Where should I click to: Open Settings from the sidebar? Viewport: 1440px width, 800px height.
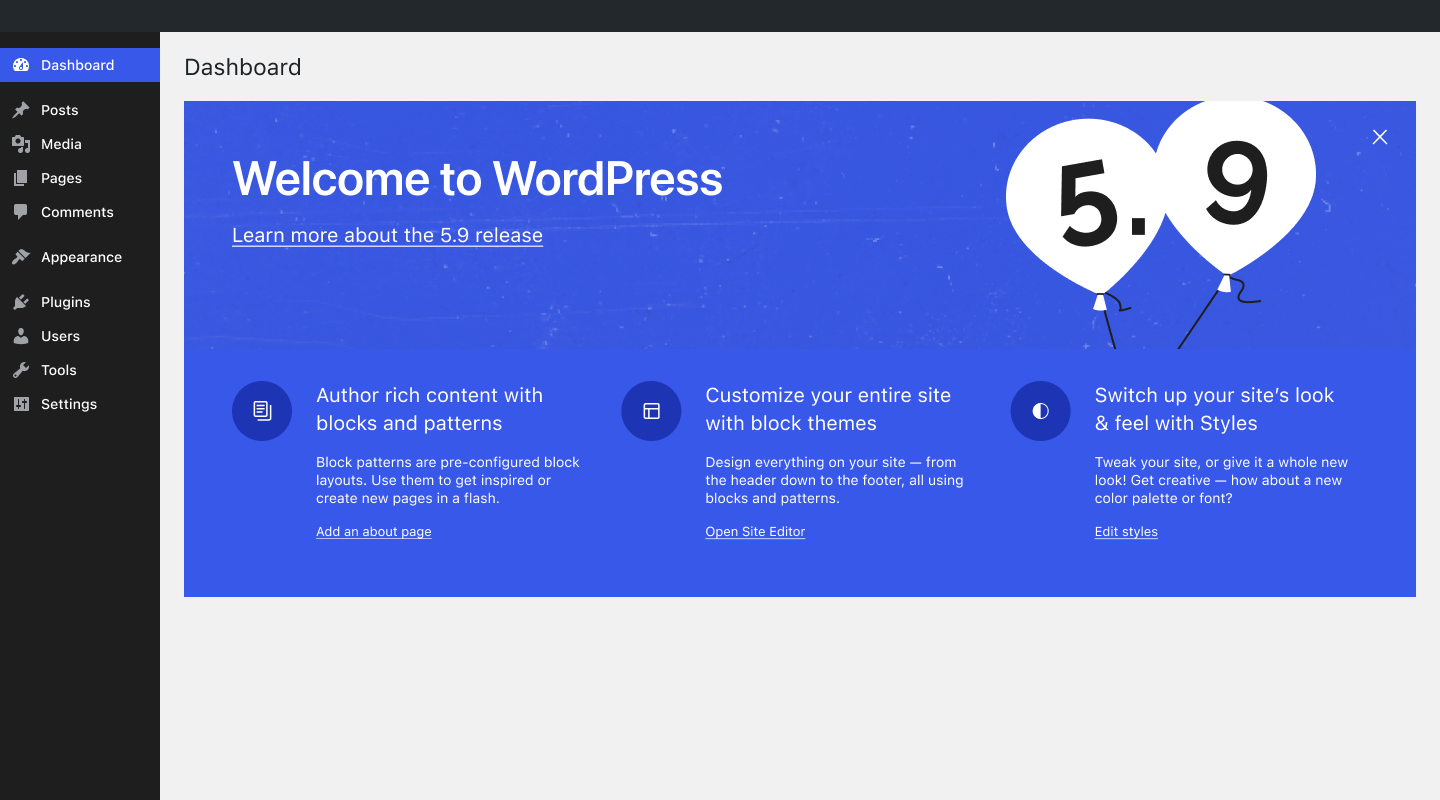[80, 404]
